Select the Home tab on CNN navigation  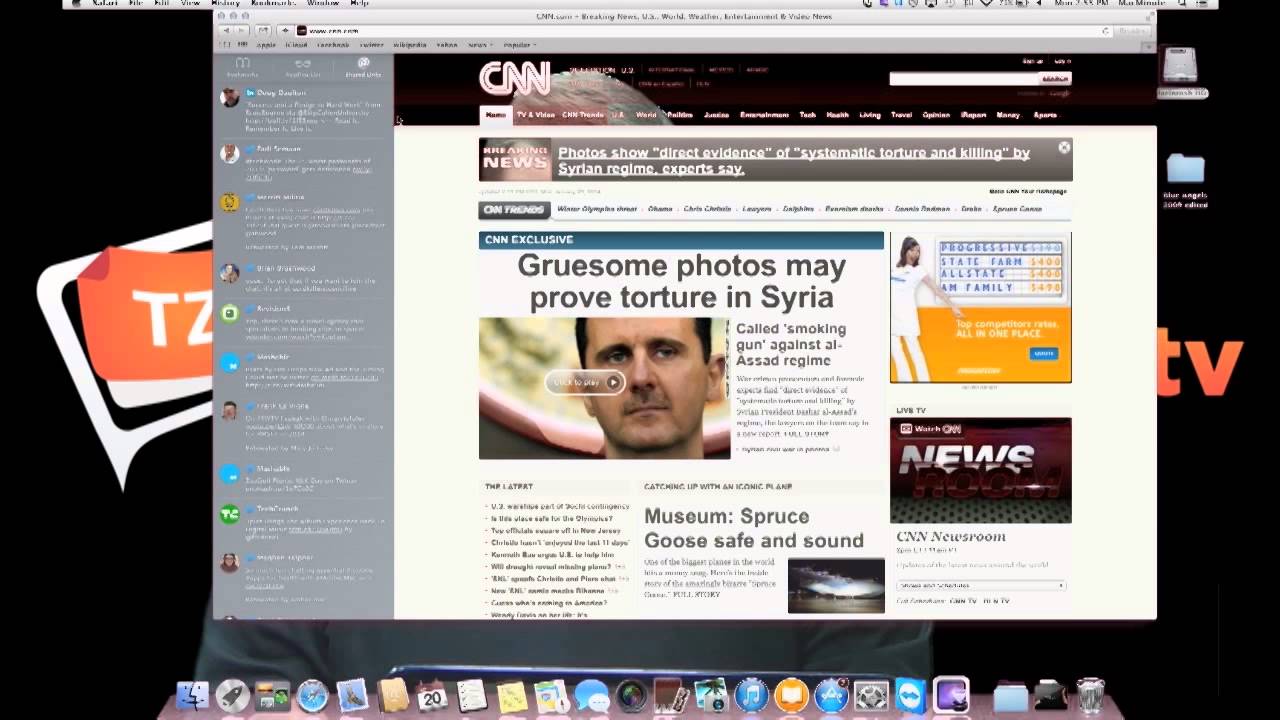tap(495, 115)
